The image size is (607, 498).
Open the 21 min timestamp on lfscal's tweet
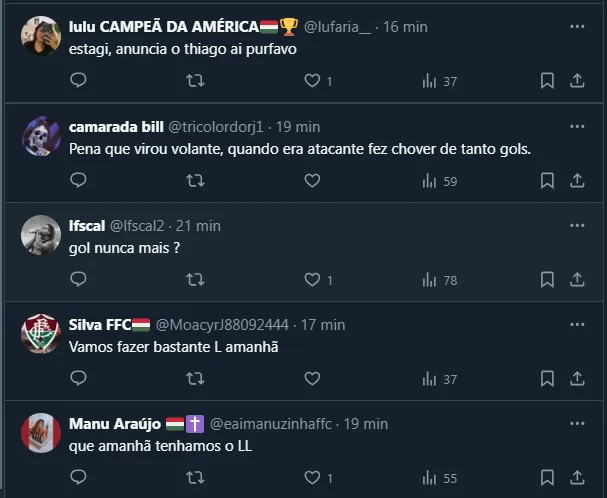tap(199, 226)
